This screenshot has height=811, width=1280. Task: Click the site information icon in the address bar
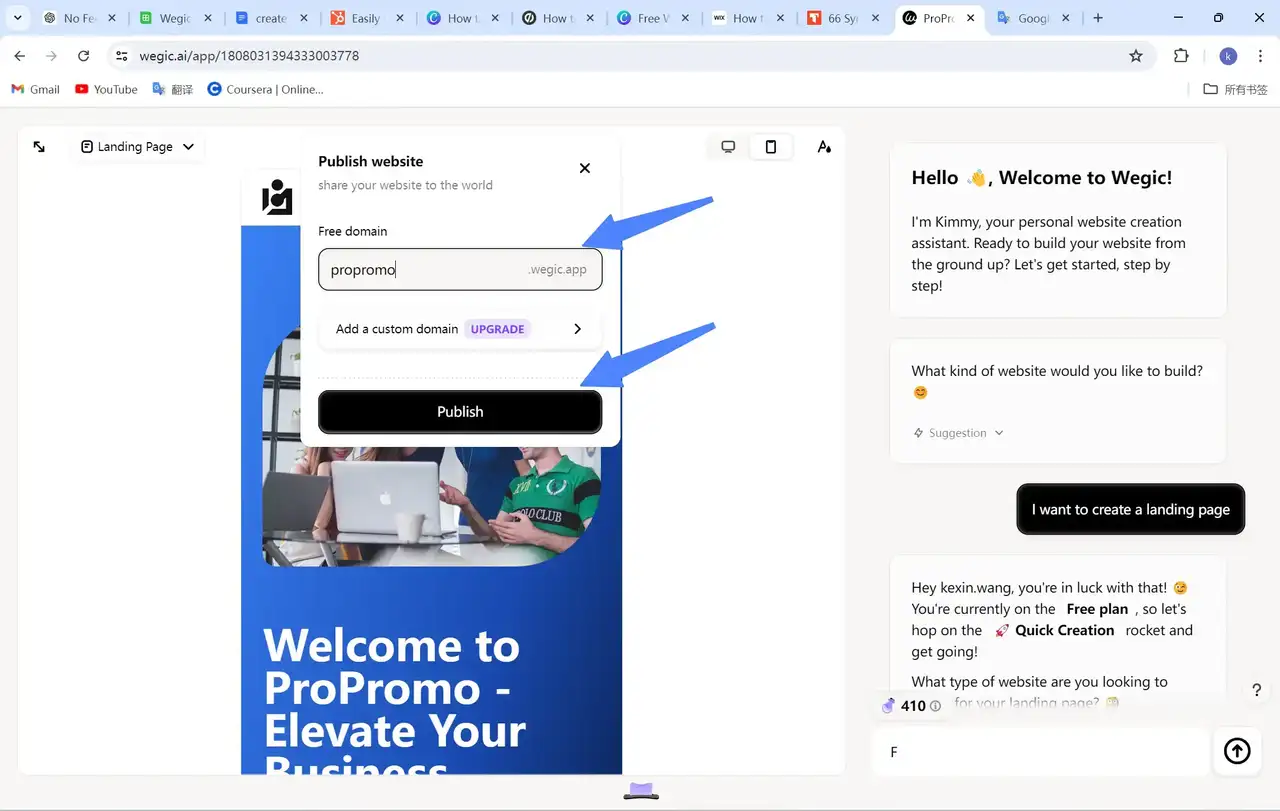121,56
